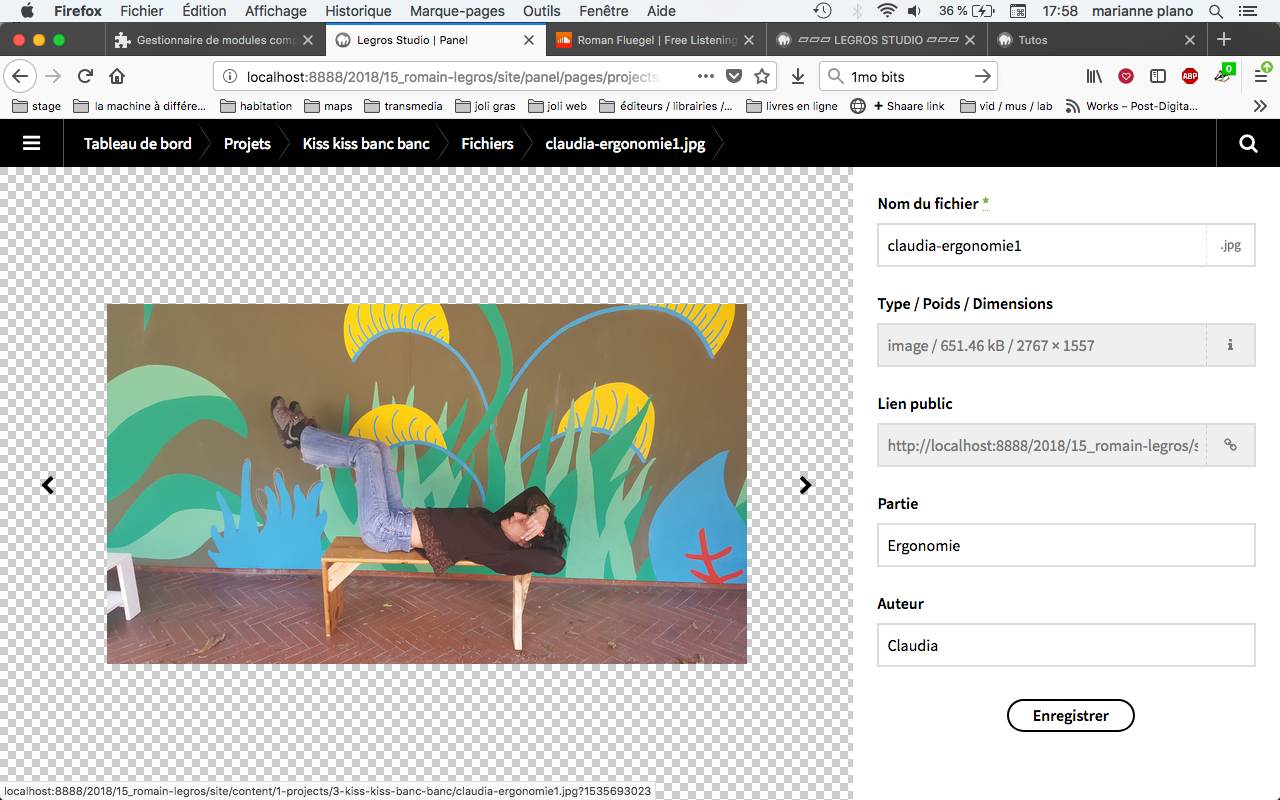Screen dimensions: 1280x800
Task: Bookmark this page with the star
Action: [x=762, y=77]
